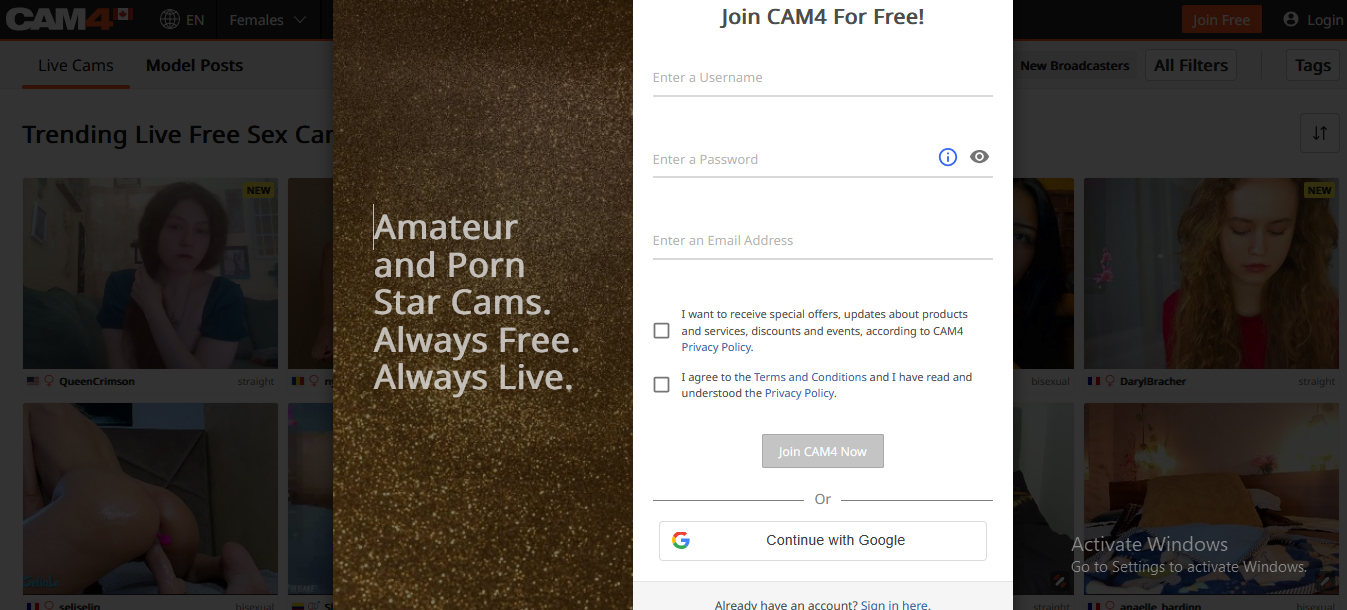This screenshot has width=1347, height=610.
Task: Focus the Enter an Email Address field
Action: pyautogui.click(x=823, y=241)
